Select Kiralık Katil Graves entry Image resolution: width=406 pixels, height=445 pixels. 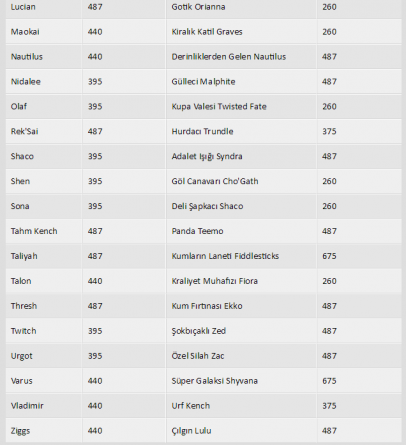207,32
